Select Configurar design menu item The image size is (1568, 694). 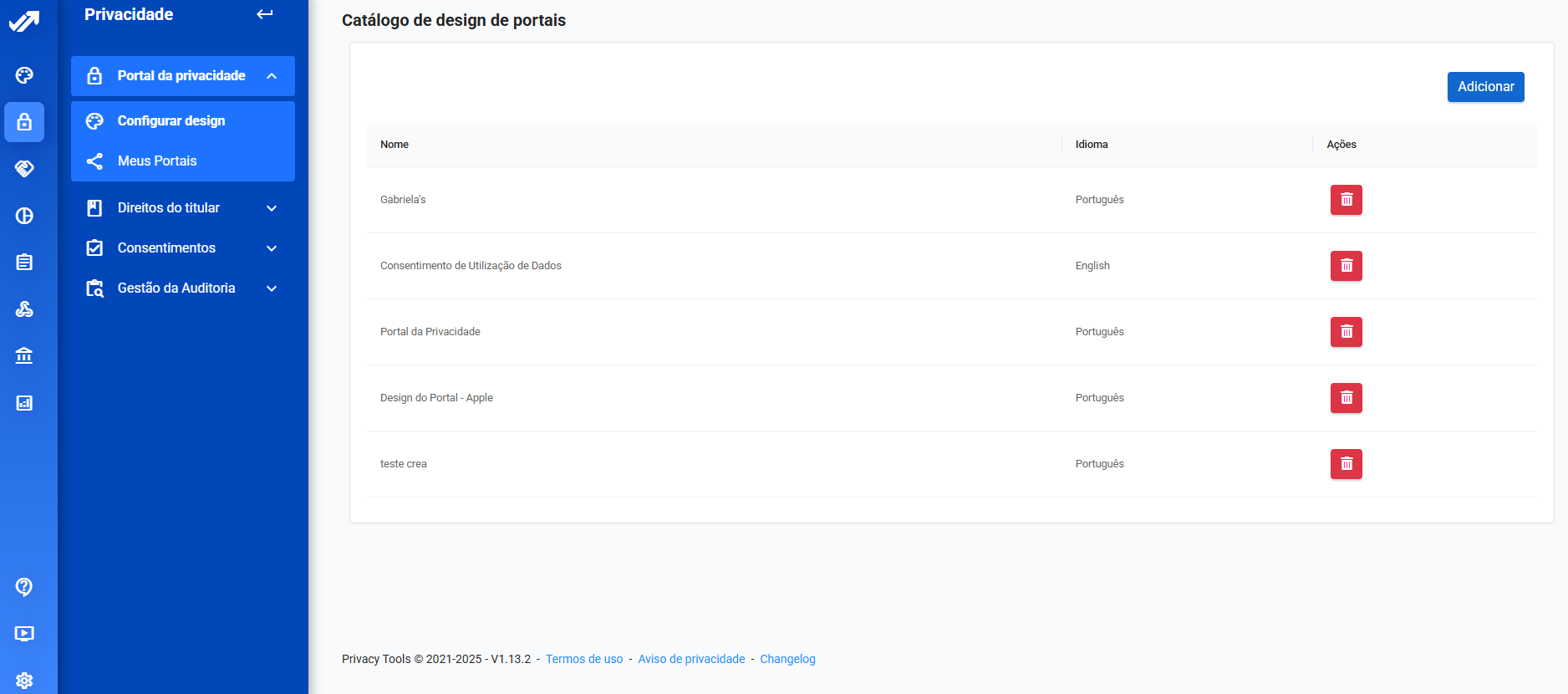171,121
